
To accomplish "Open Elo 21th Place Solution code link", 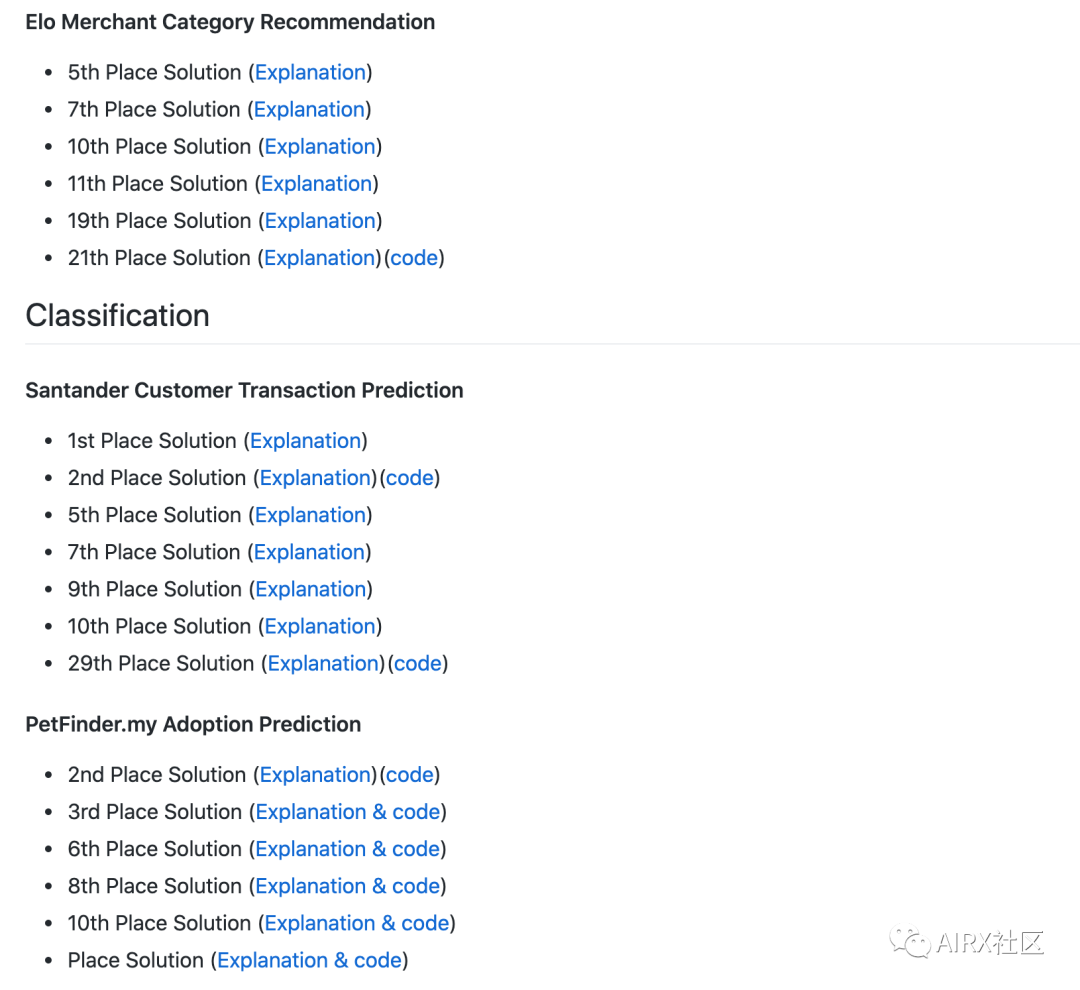I will 415,258.
